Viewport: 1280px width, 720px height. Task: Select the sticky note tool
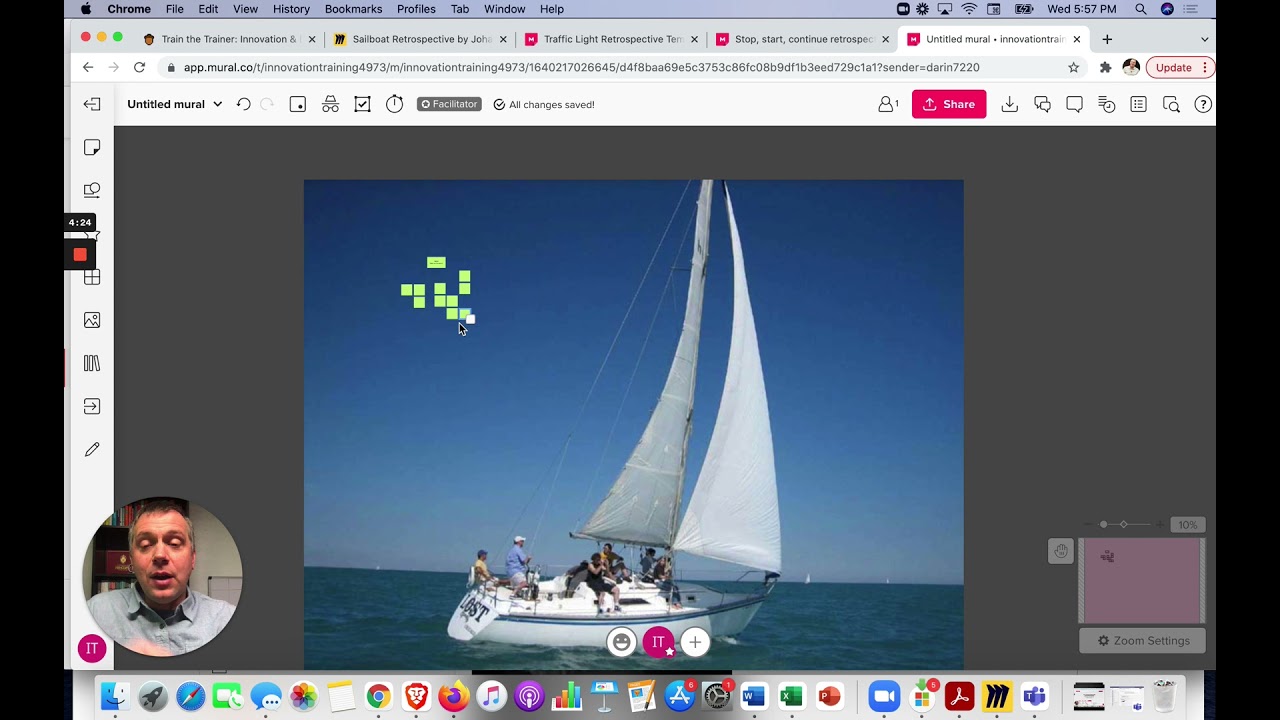tap(92, 148)
